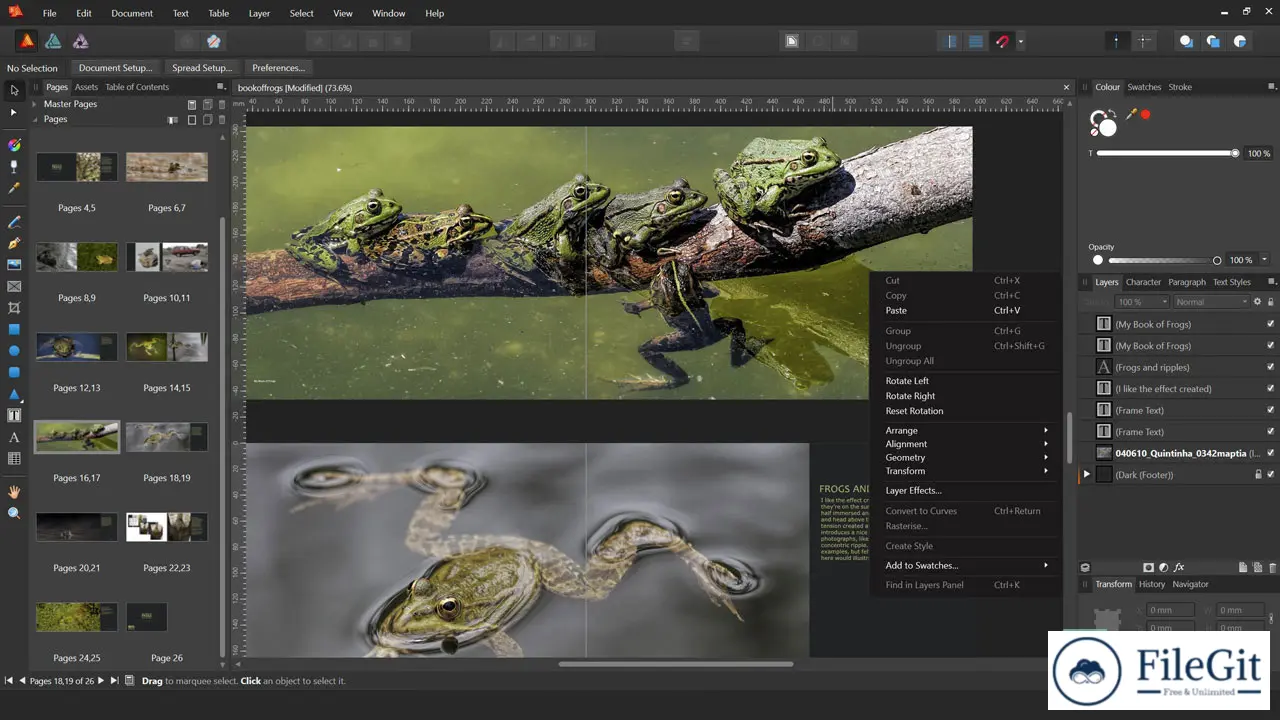This screenshot has height=720, width=1280.
Task: Select the Move tool arrow
Action: 14,90
